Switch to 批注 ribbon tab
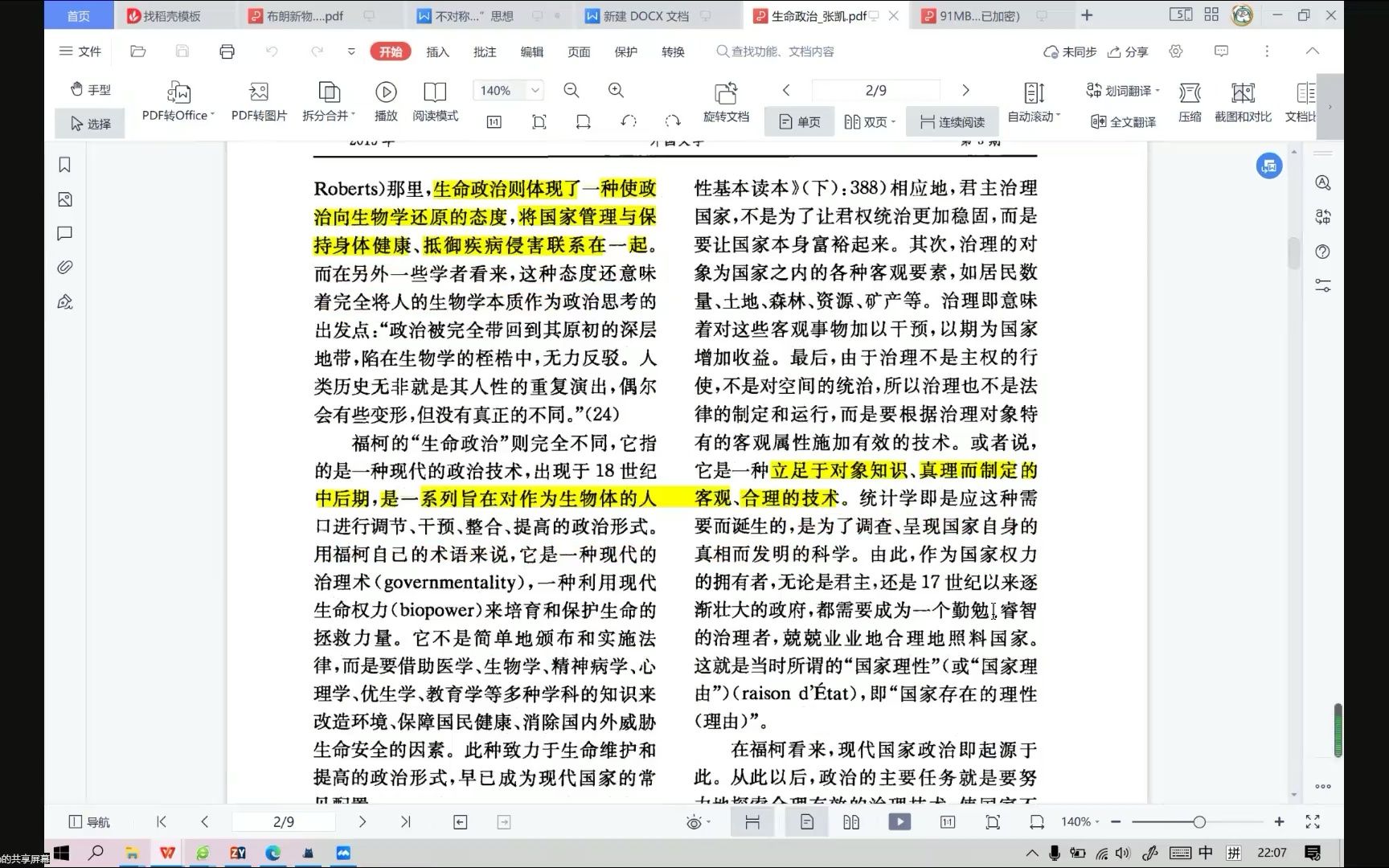This screenshot has height=868, width=1389. point(485,51)
